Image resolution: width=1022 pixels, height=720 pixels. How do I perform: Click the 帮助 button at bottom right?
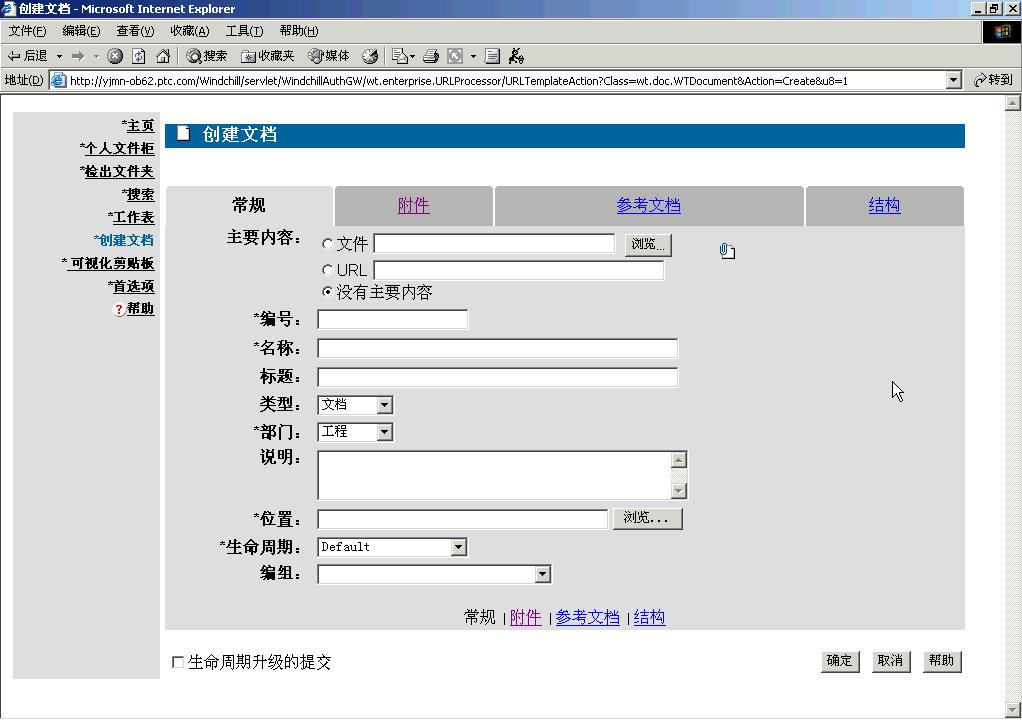click(x=941, y=661)
